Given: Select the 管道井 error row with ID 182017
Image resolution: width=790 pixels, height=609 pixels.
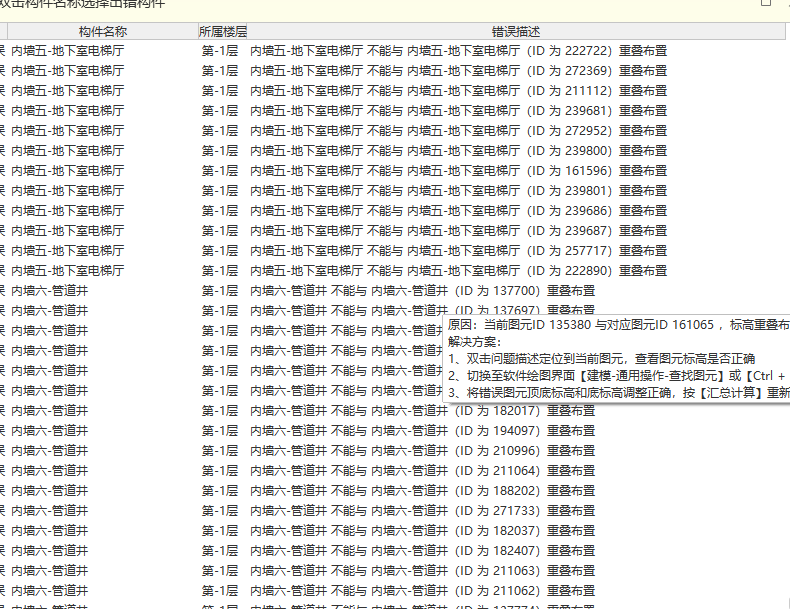Looking at the screenshot, I should pyautogui.click(x=393, y=411).
